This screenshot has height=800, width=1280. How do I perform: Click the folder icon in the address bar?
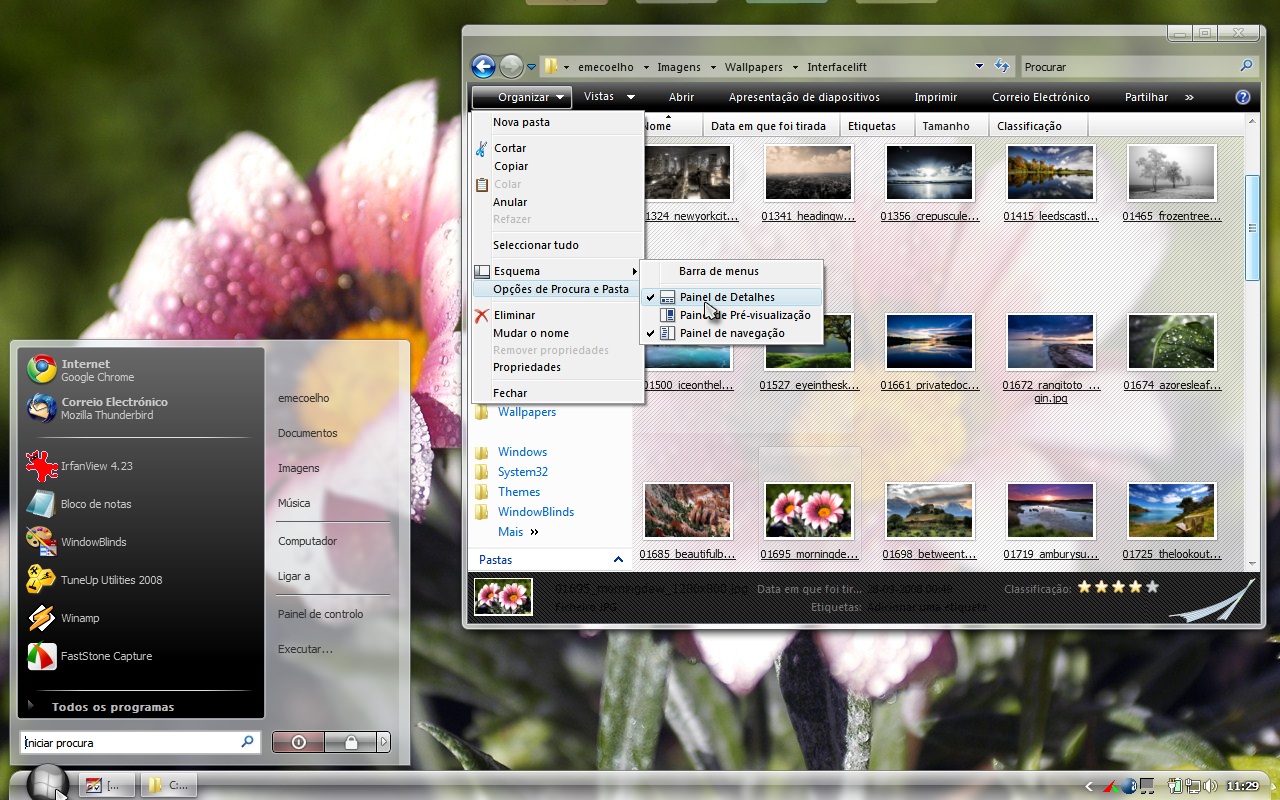tap(551, 67)
